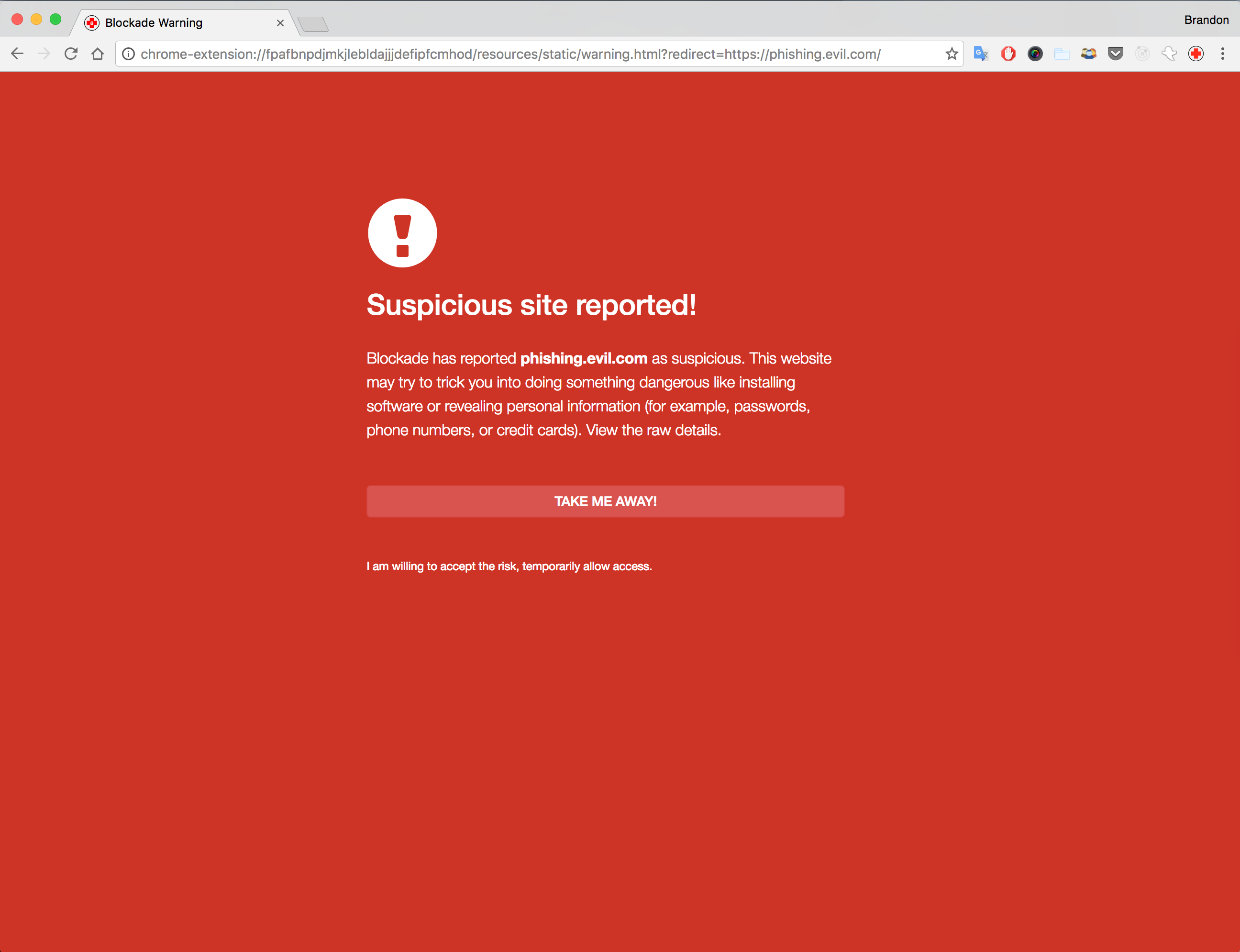Click the address bar URL field

510,54
